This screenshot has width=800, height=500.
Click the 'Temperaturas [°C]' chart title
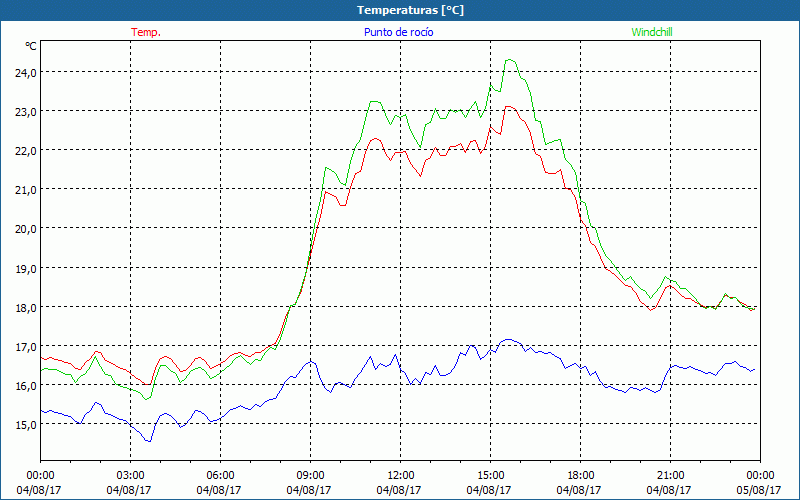click(x=410, y=10)
